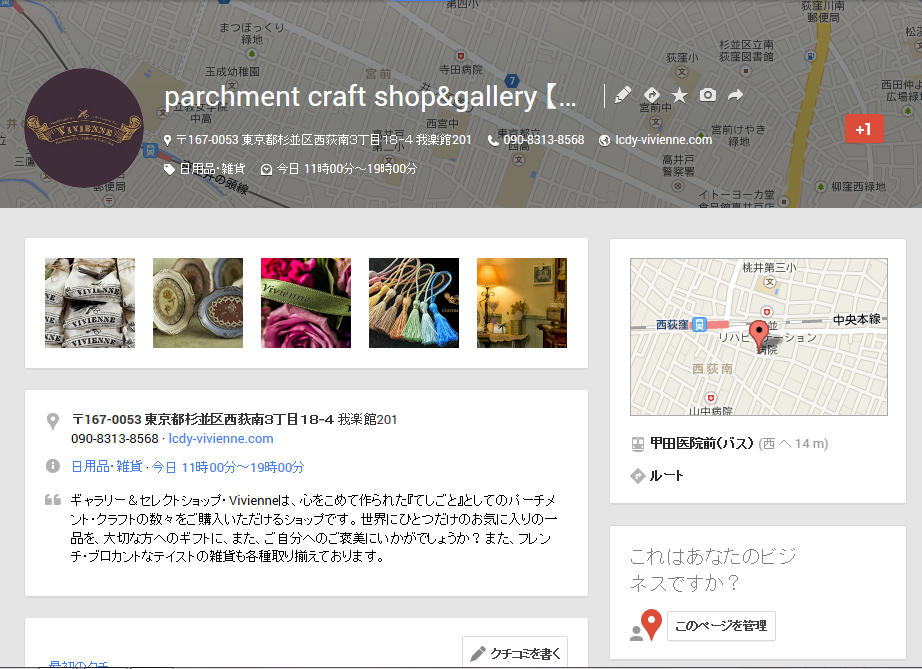The height and width of the screenshot is (669, 922).
Task: Click the tag icon beside 日用品·雑貨
Action: click(169, 169)
